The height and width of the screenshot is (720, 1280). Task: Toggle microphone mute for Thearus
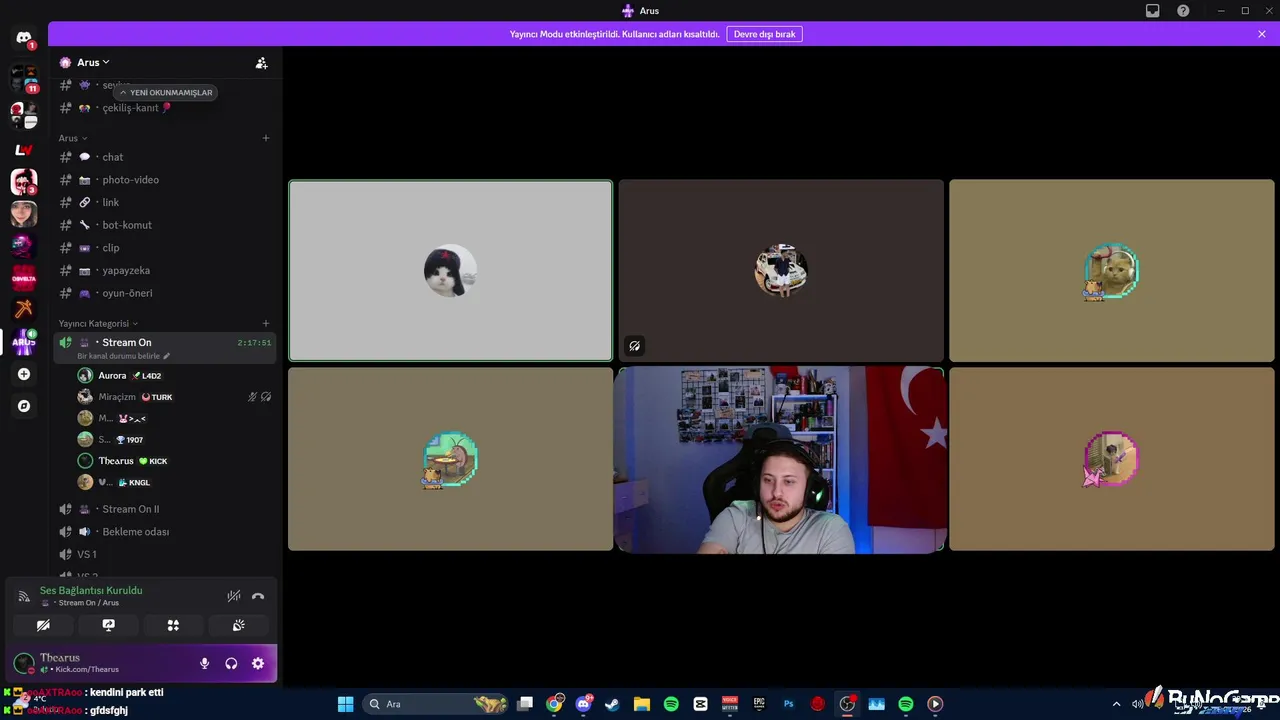click(x=204, y=663)
